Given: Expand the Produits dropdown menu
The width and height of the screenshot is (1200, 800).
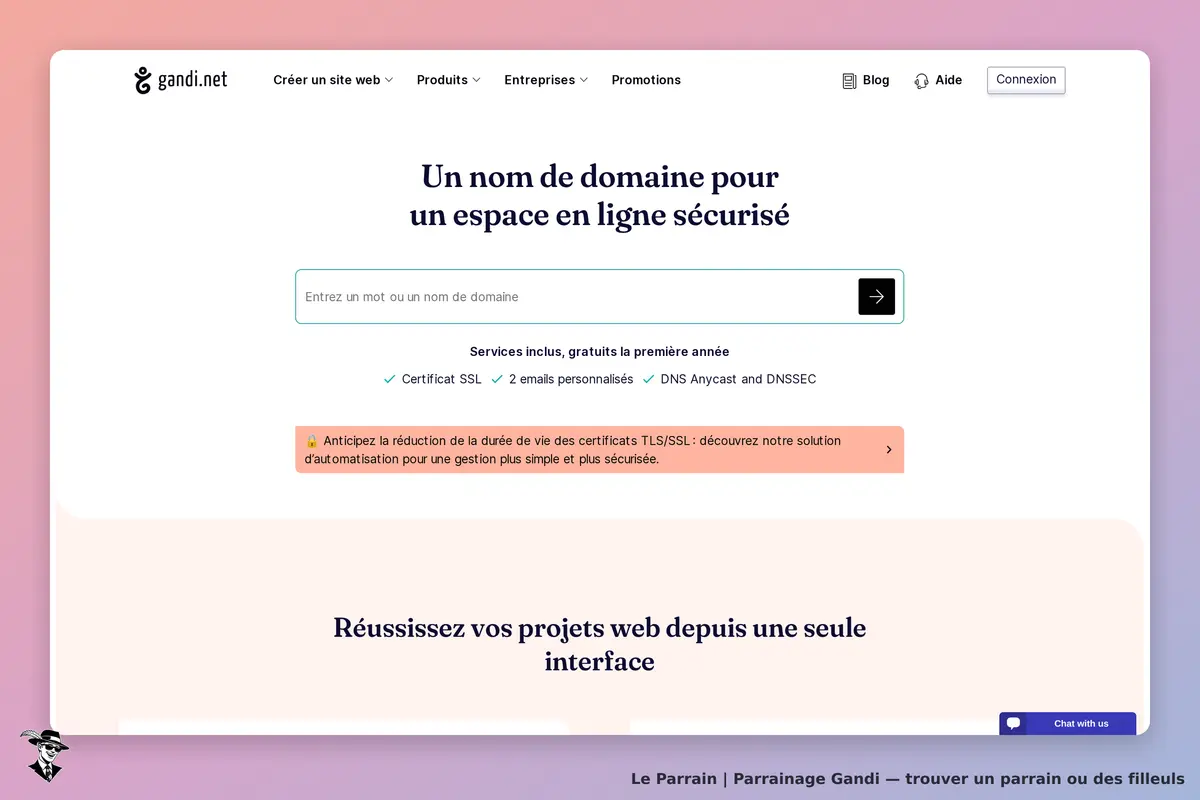Looking at the screenshot, I should 449,80.
